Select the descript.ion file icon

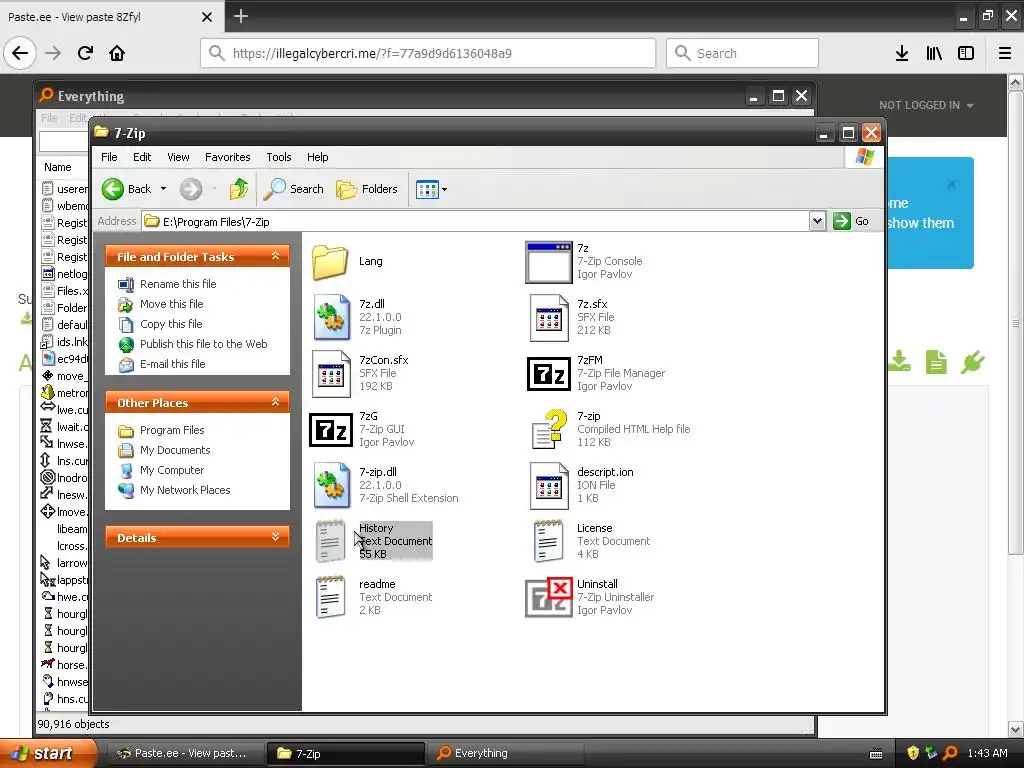[x=549, y=485]
